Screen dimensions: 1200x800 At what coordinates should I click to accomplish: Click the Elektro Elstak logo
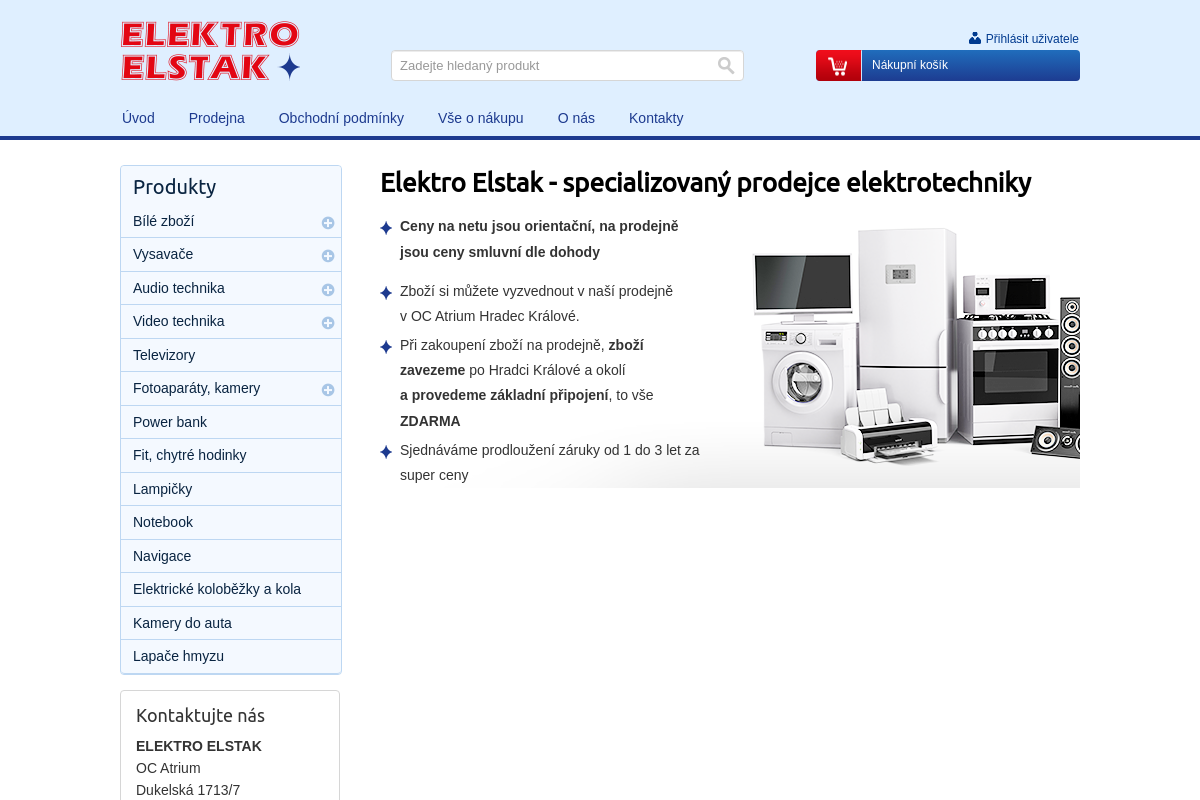coord(210,50)
